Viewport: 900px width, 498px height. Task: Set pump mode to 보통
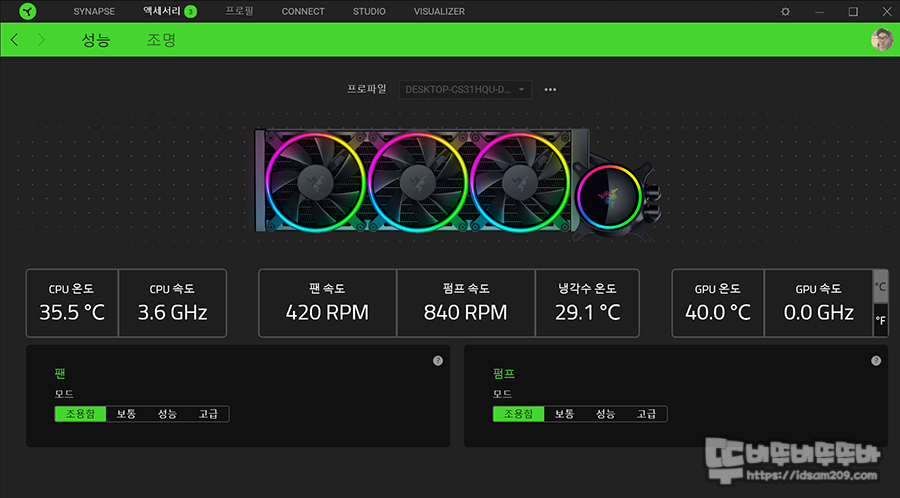(564, 414)
